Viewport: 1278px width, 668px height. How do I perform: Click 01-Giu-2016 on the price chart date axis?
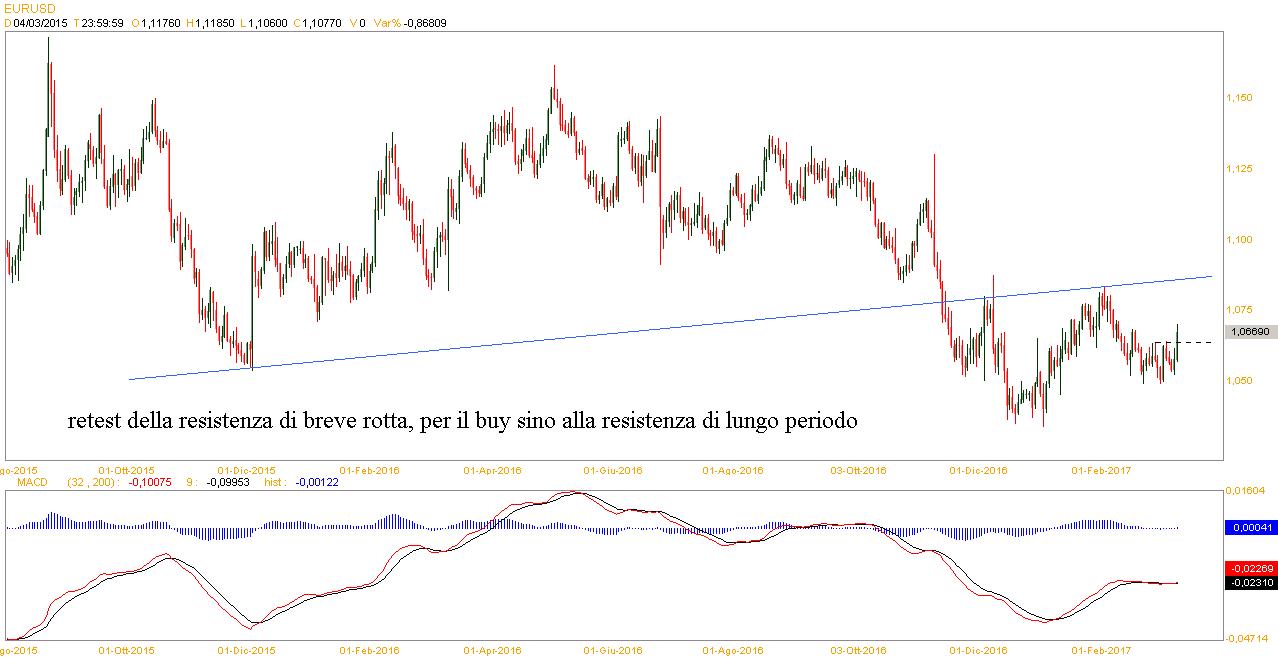[613, 470]
